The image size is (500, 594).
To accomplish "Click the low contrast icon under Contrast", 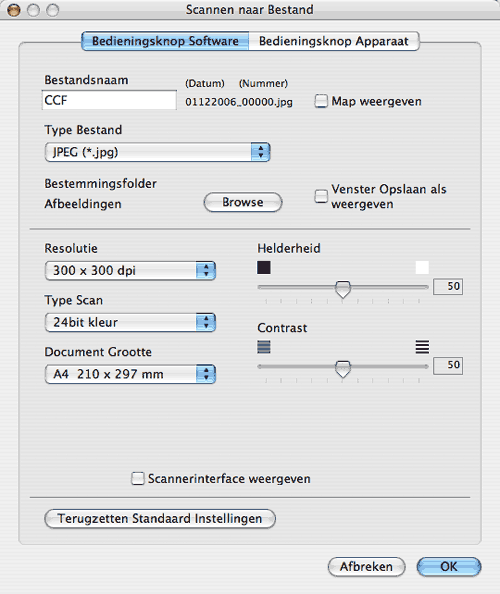I will [x=264, y=347].
